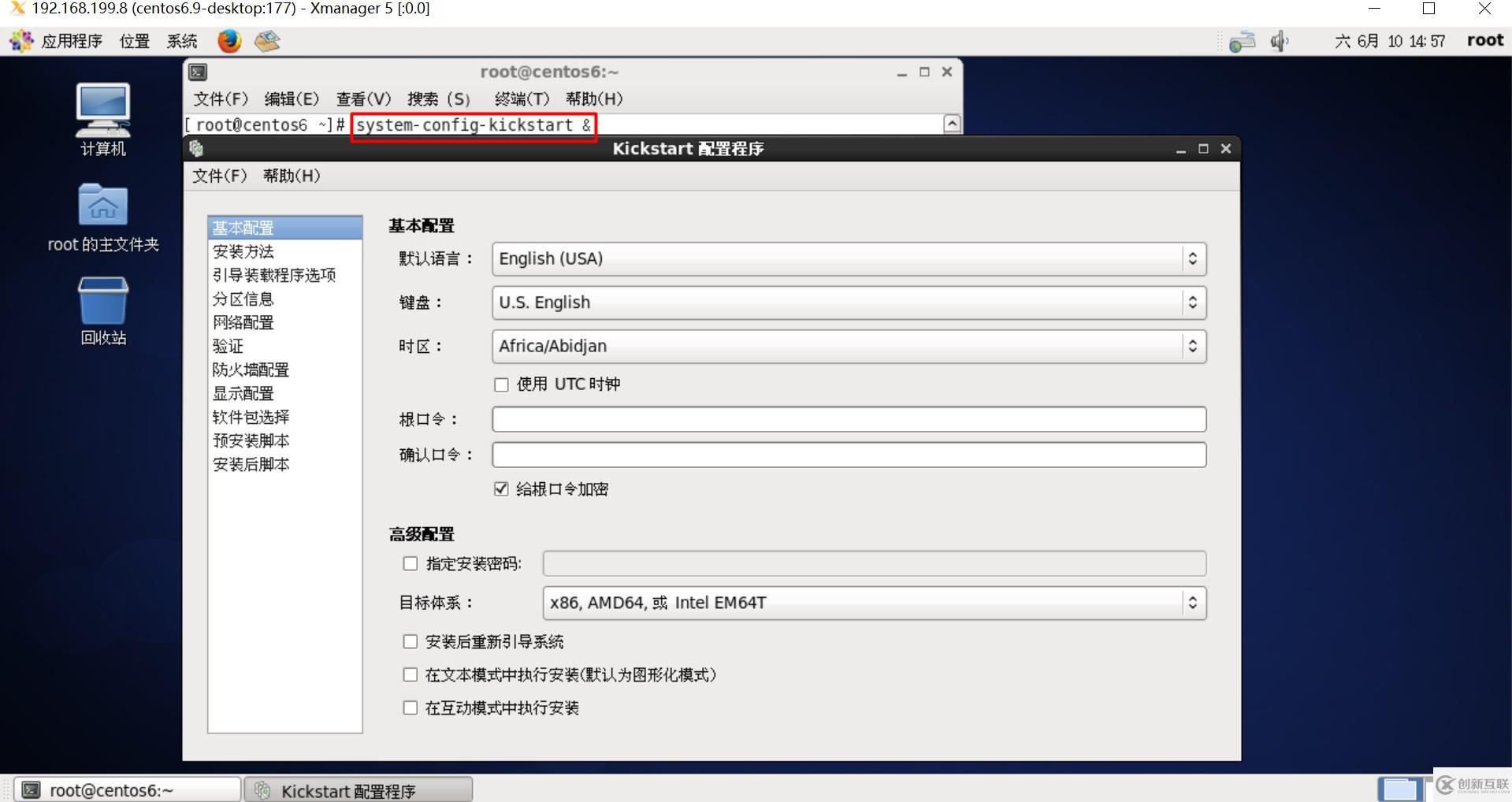This screenshot has width=1512, height=802.
Task: Click the keyboard input method tray icon
Action: pyautogui.click(x=1242, y=41)
